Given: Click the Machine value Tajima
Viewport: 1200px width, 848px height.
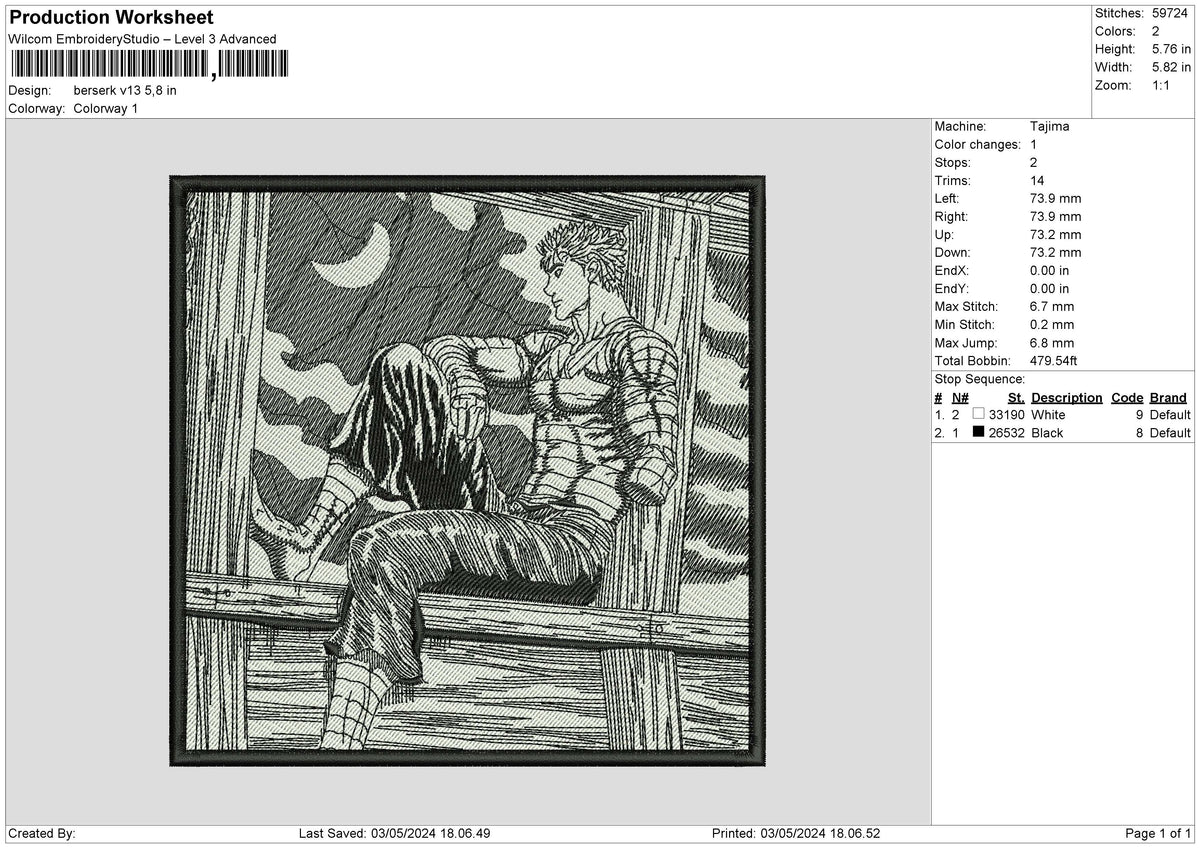Looking at the screenshot, I should point(1049,126).
